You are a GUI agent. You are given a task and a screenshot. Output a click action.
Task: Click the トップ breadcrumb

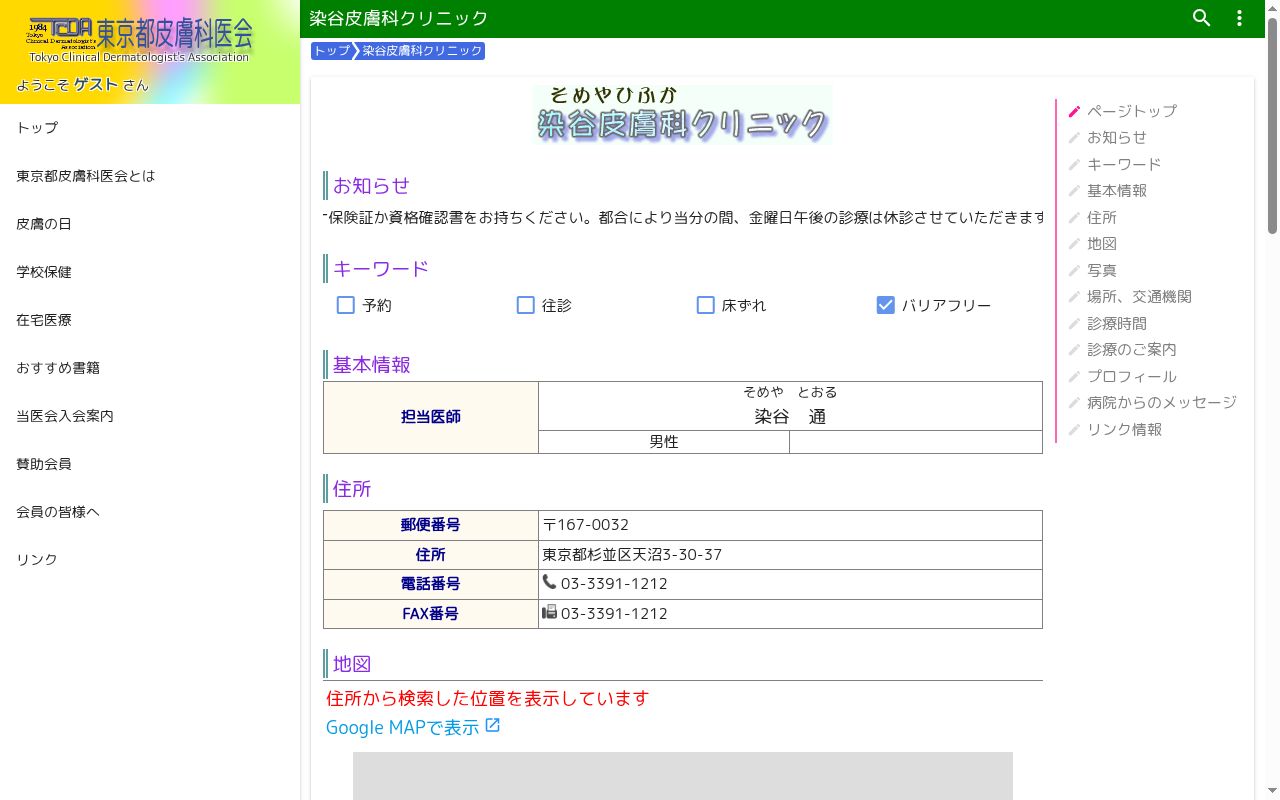(332, 51)
